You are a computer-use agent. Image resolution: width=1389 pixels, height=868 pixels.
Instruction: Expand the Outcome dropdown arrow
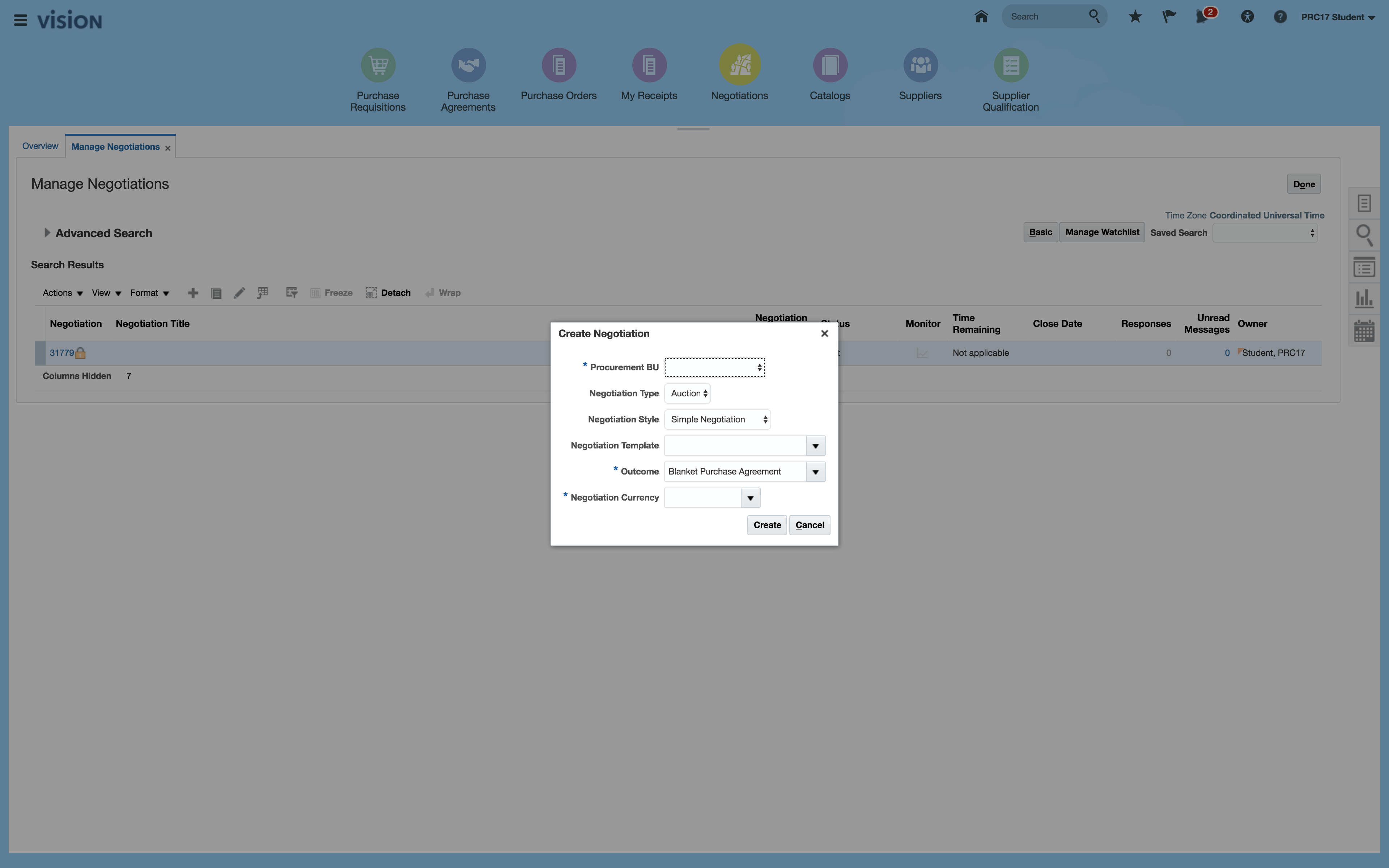[815, 472]
